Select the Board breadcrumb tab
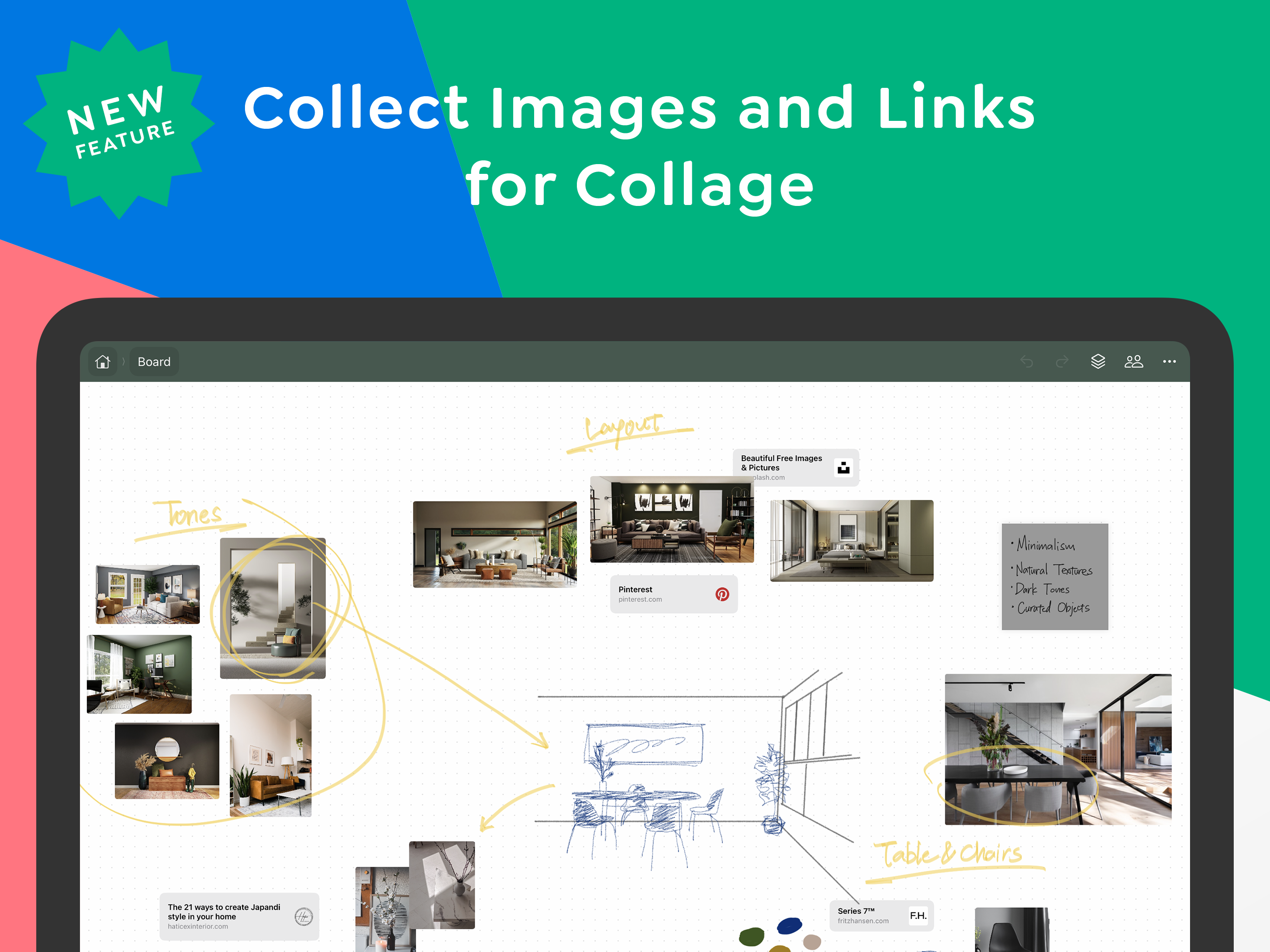1270x952 pixels. [x=153, y=361]
